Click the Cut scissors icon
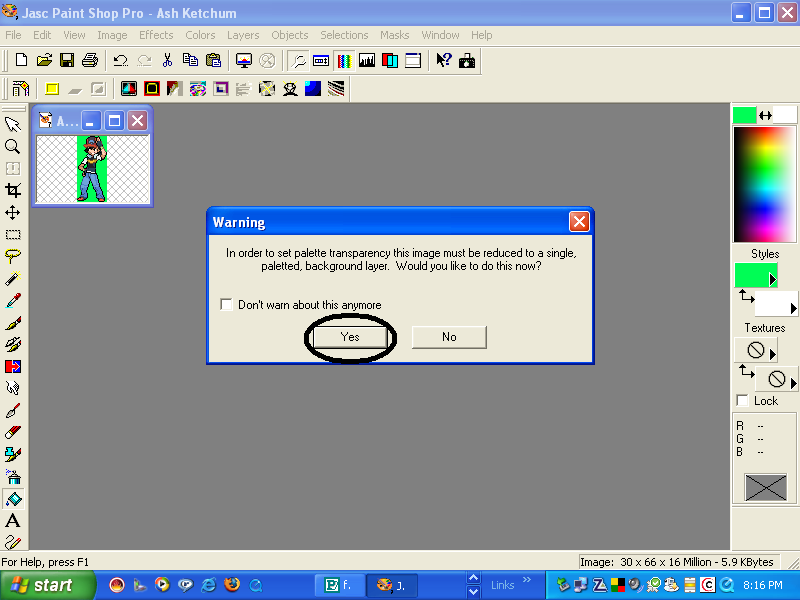The width and height of the screenshot is (800, 600). pyautogui.click(x=167, y=60)
